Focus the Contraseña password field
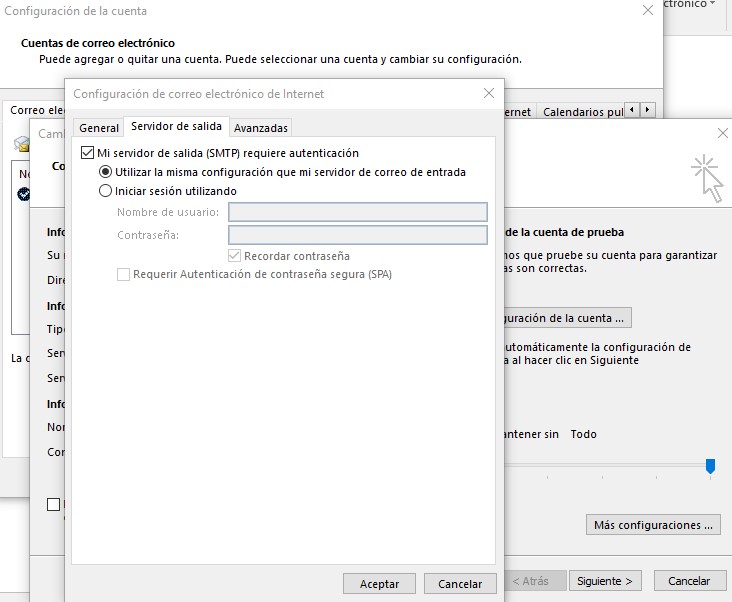Screen dimensions: 732x602 358,235
